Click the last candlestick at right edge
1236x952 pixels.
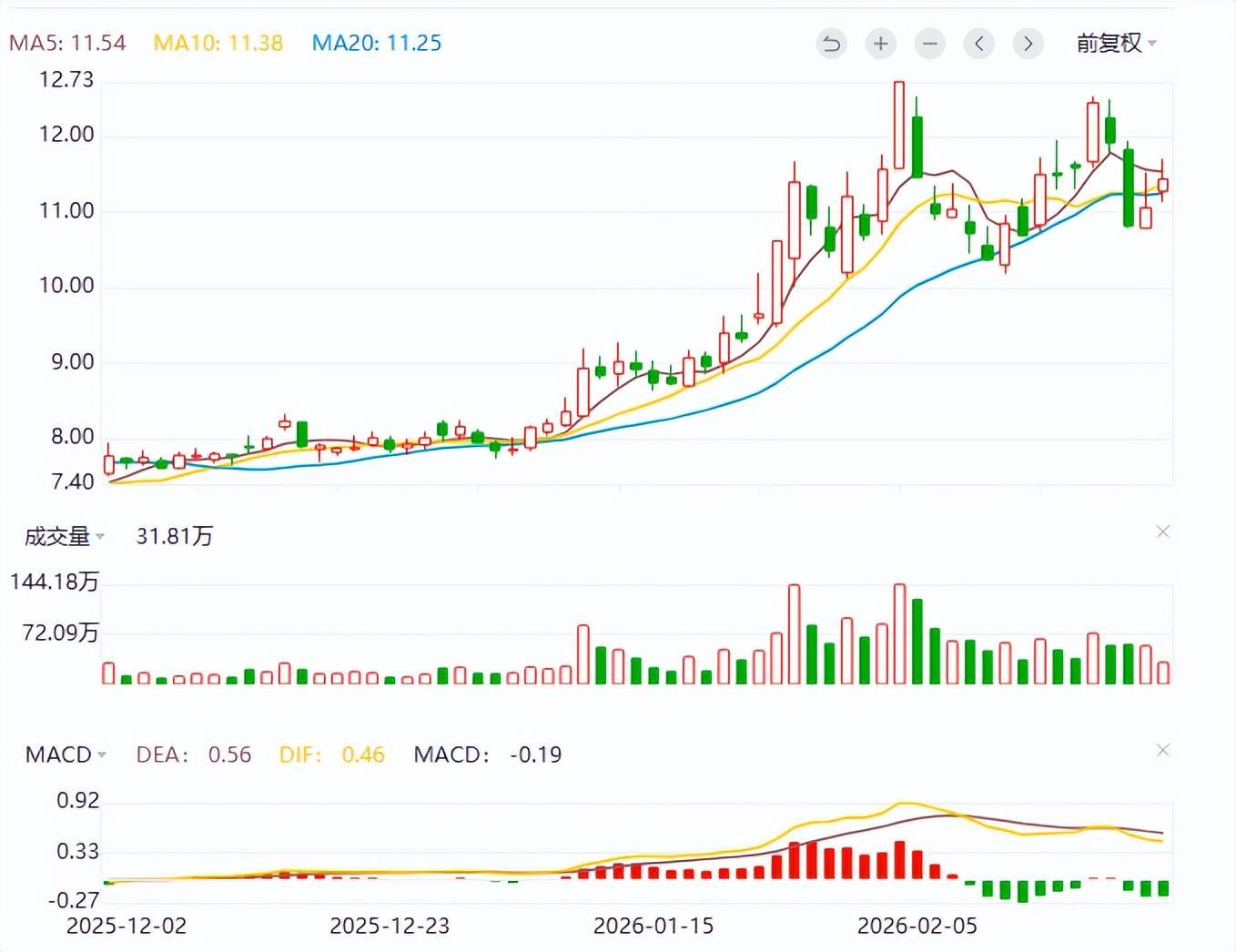(x=1162, y=186)
